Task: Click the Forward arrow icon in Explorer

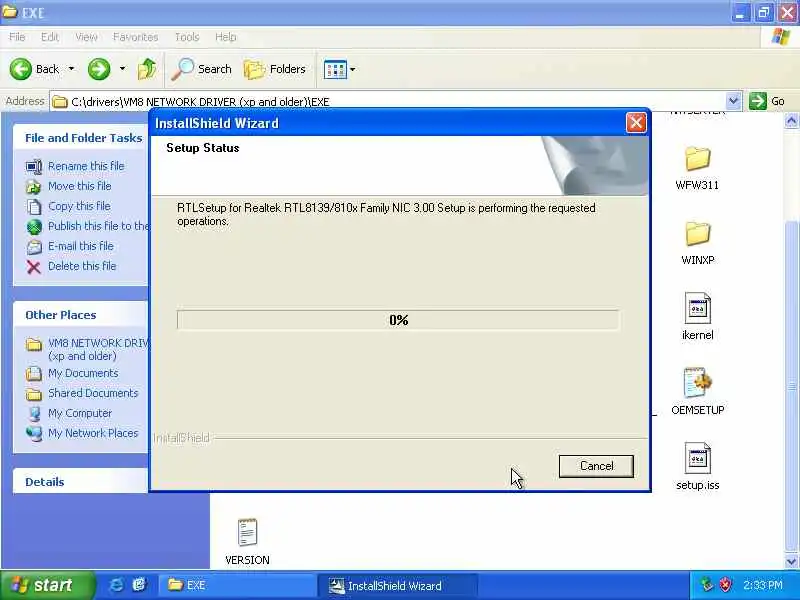Action: 98,69
